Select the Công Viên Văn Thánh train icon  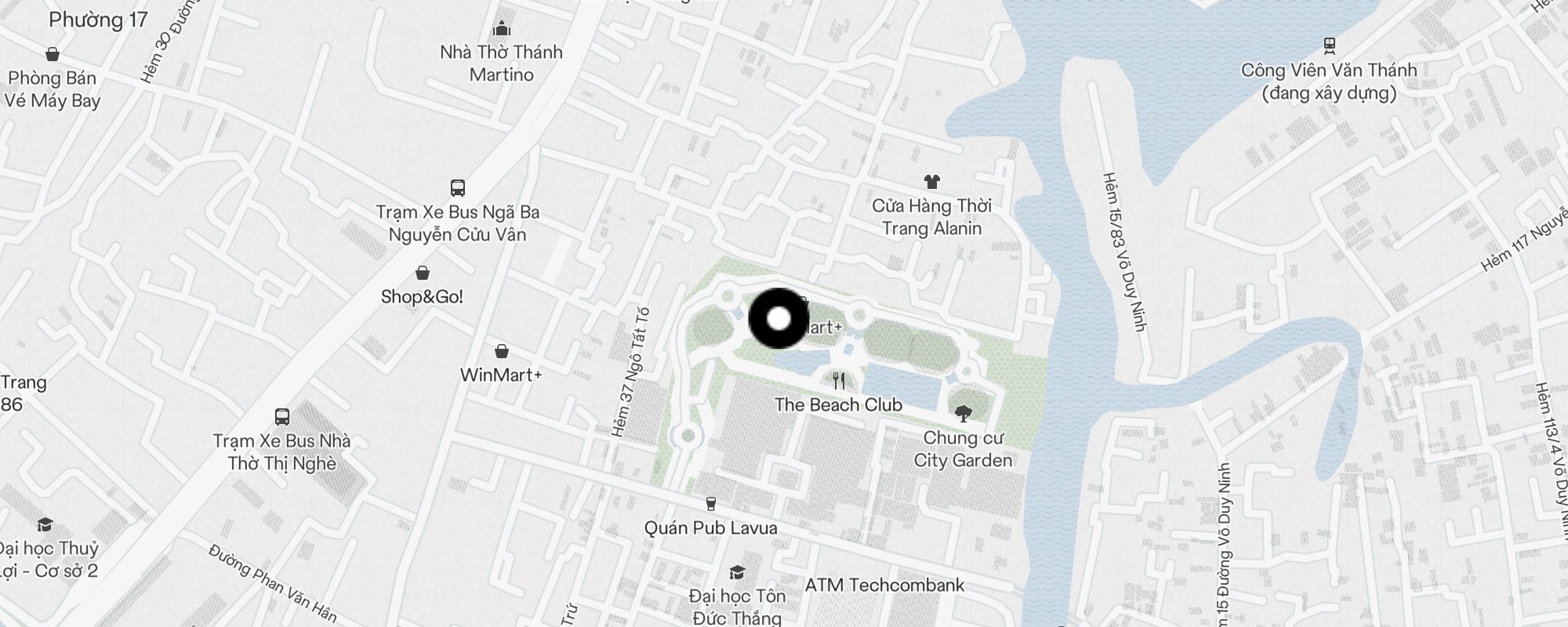tap(1329, 45)
